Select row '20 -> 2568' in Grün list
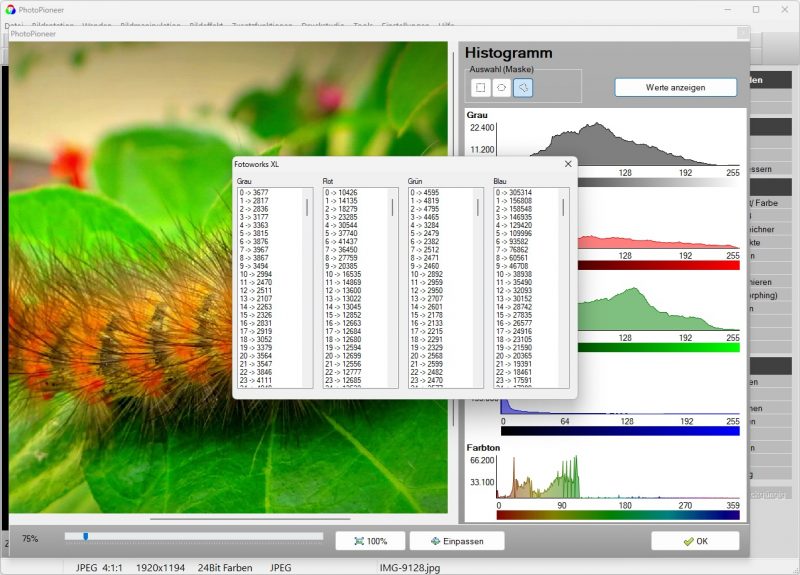Screen dimensions: 800x575 click(x=427, y=356)
